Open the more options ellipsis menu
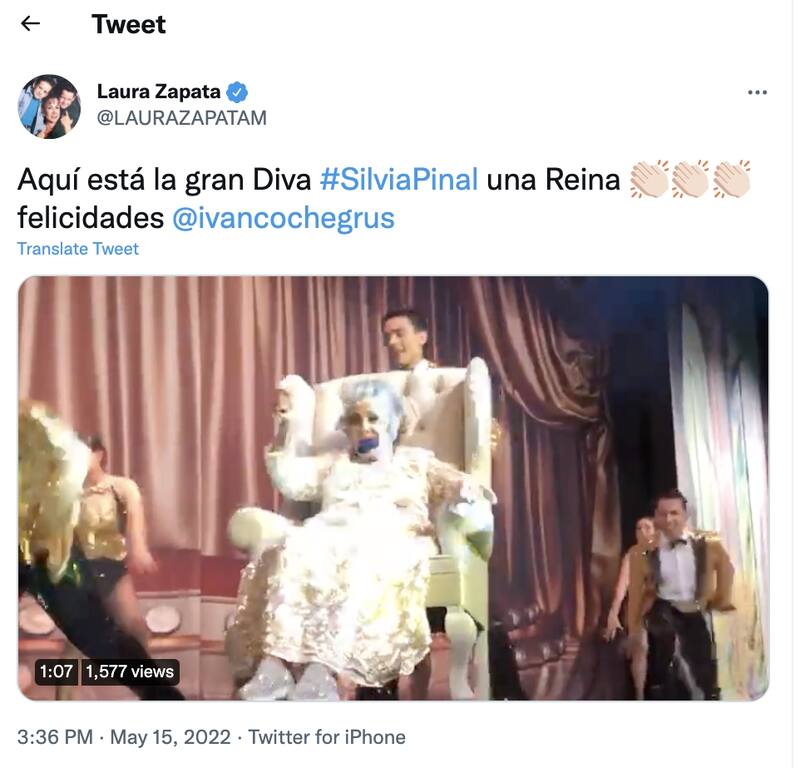This screenshot has width=800, height=768. (x=757, y=93)
